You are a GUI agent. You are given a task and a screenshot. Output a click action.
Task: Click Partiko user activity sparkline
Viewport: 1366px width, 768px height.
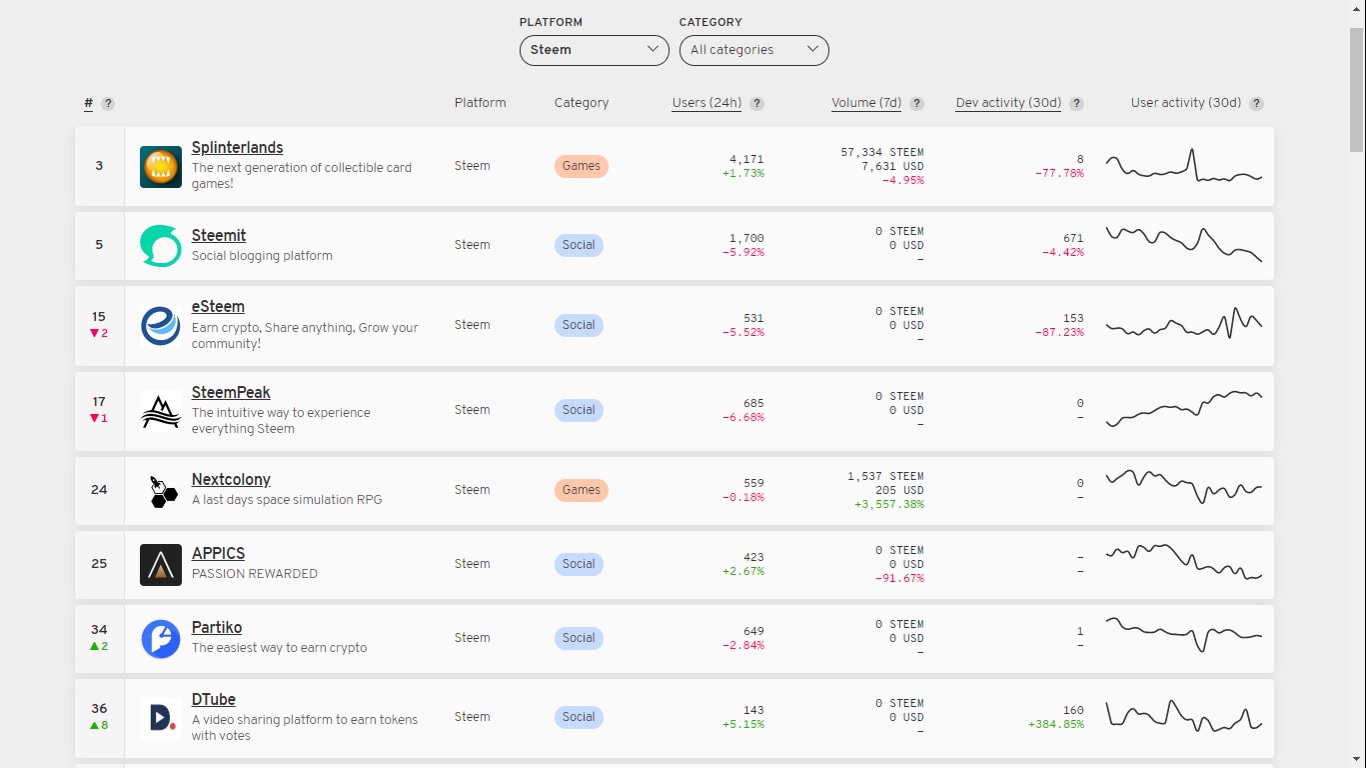click(x=1184, y=634)
